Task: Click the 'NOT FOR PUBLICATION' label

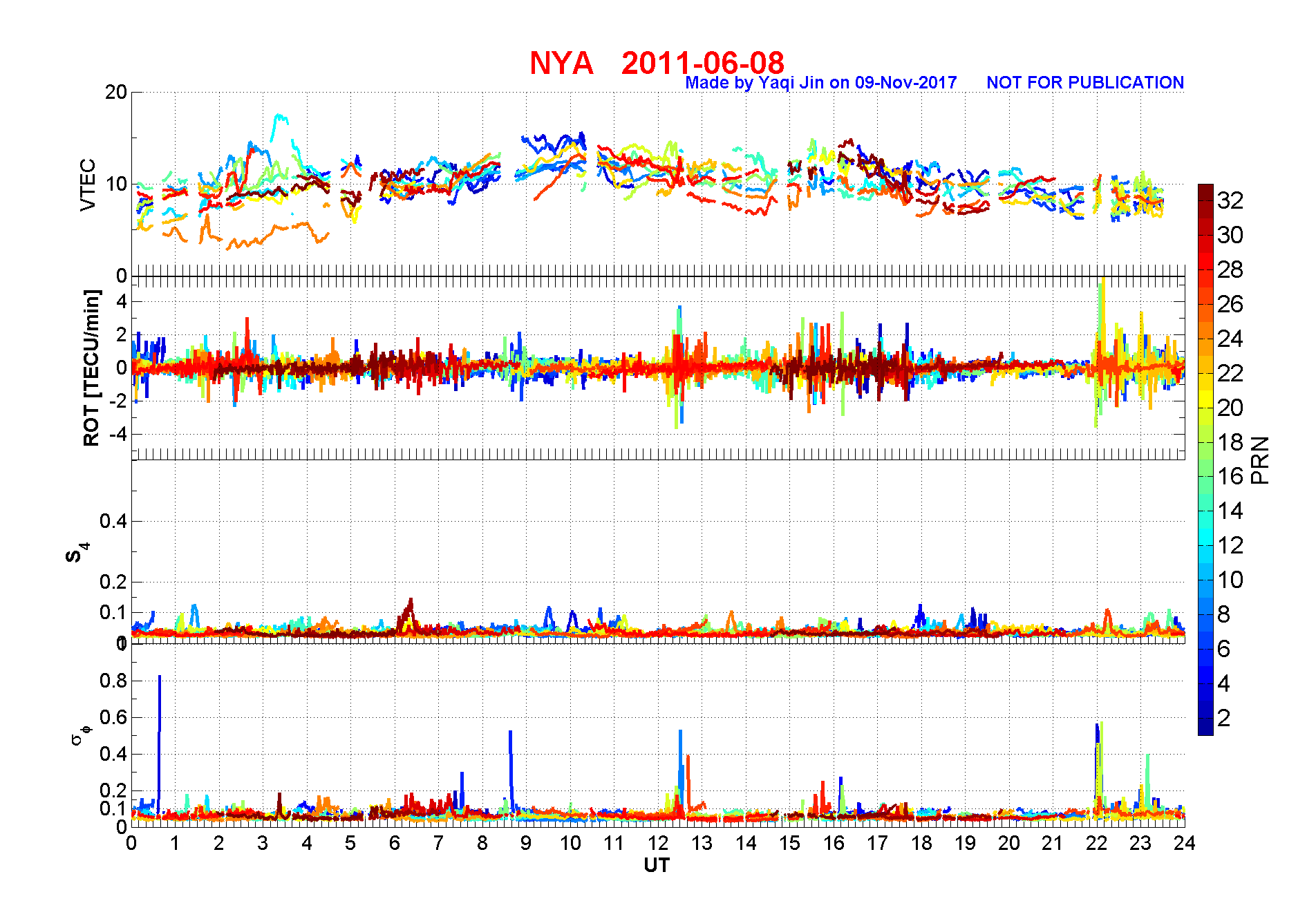Action: point(1085,83)
